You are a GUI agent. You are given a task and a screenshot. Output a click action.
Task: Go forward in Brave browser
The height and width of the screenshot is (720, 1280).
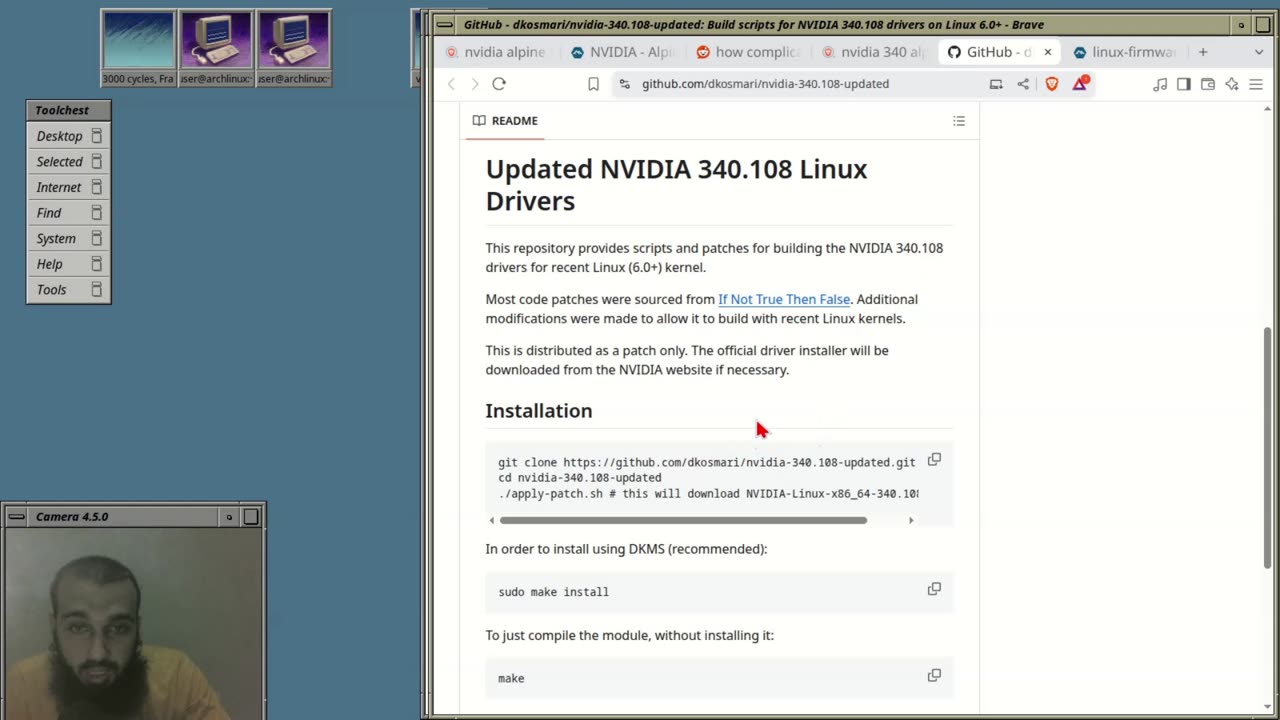point(475,84)
